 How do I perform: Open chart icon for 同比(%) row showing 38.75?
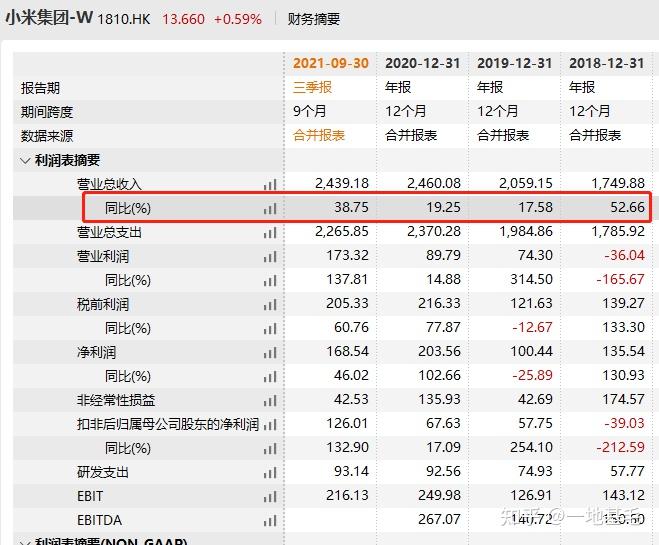pos(270,208)
